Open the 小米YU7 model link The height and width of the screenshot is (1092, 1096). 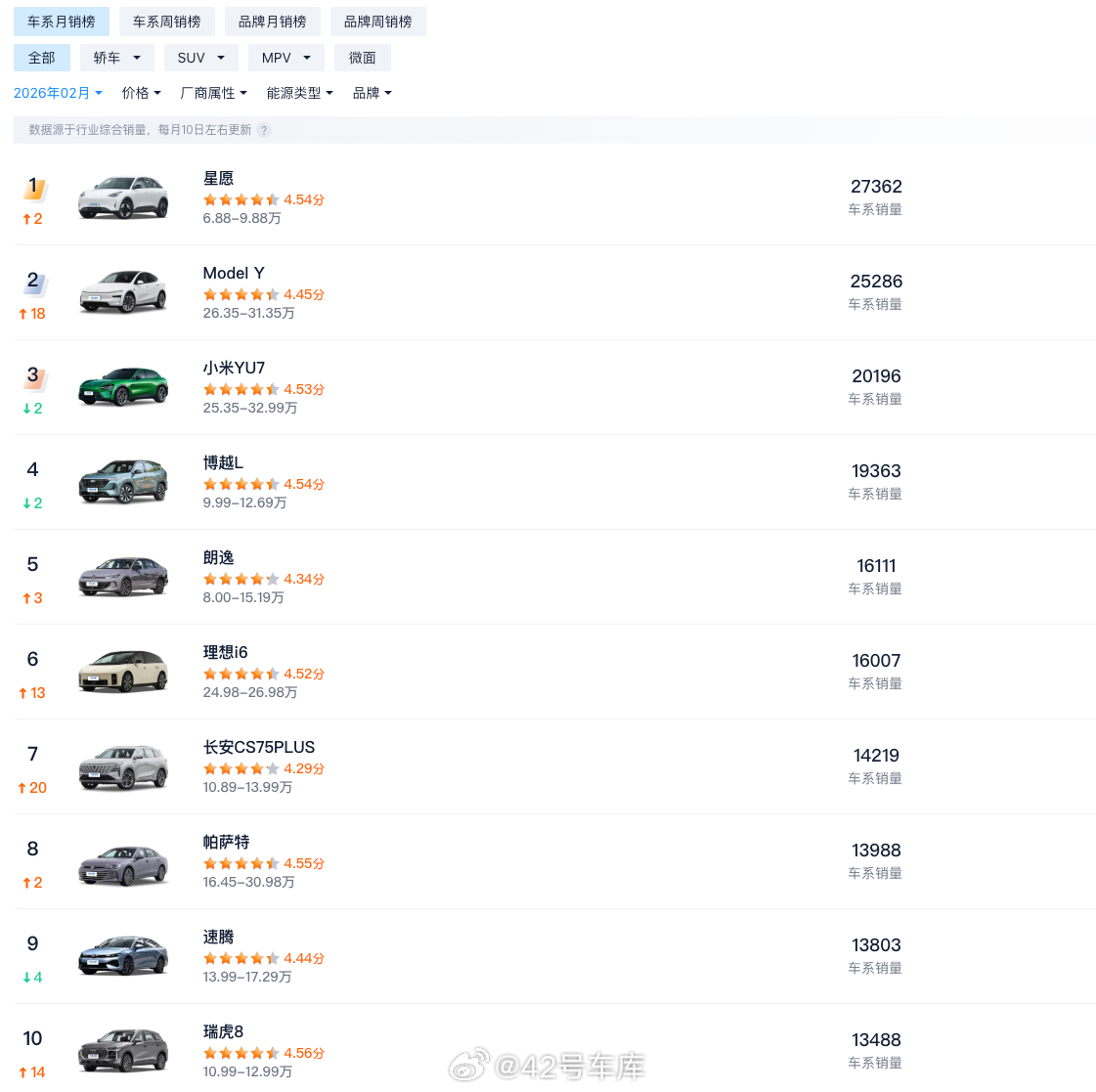click(x=234, y=368)
